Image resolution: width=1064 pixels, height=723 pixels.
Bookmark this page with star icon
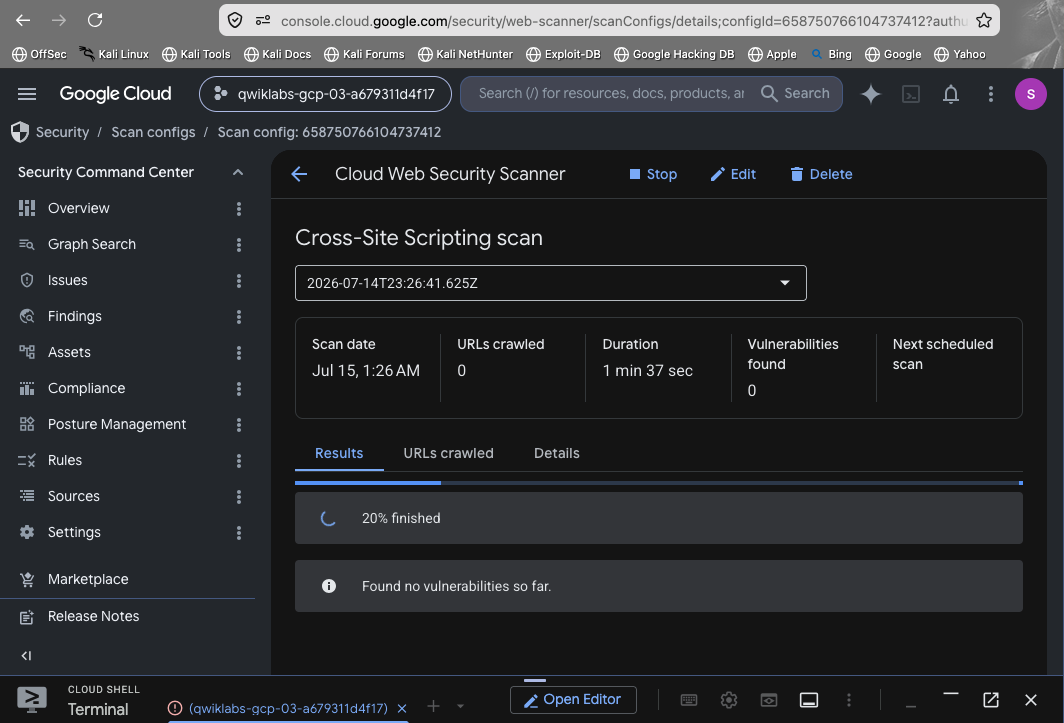click(984, 20)
